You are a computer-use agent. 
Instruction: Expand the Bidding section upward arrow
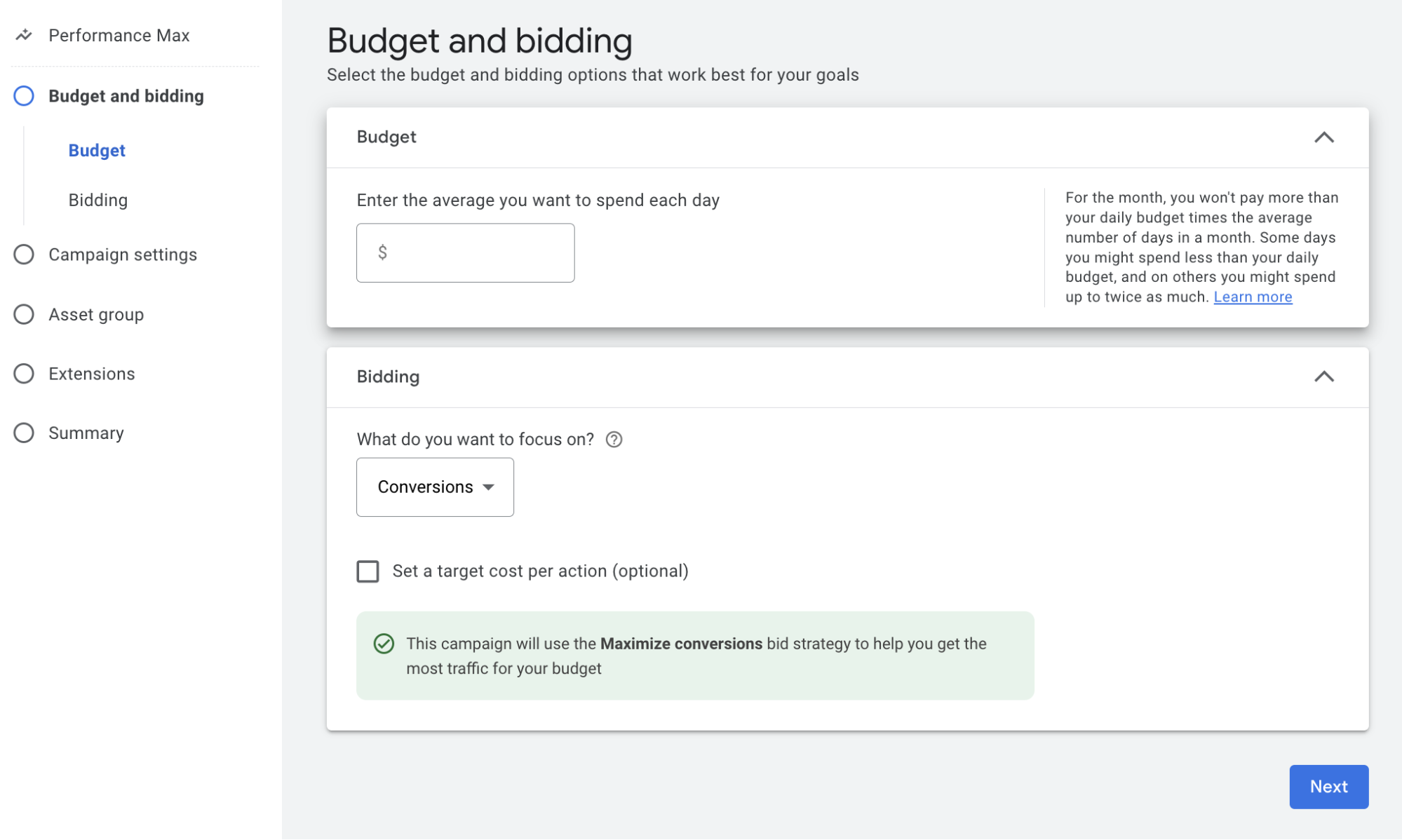point(1324,377)
